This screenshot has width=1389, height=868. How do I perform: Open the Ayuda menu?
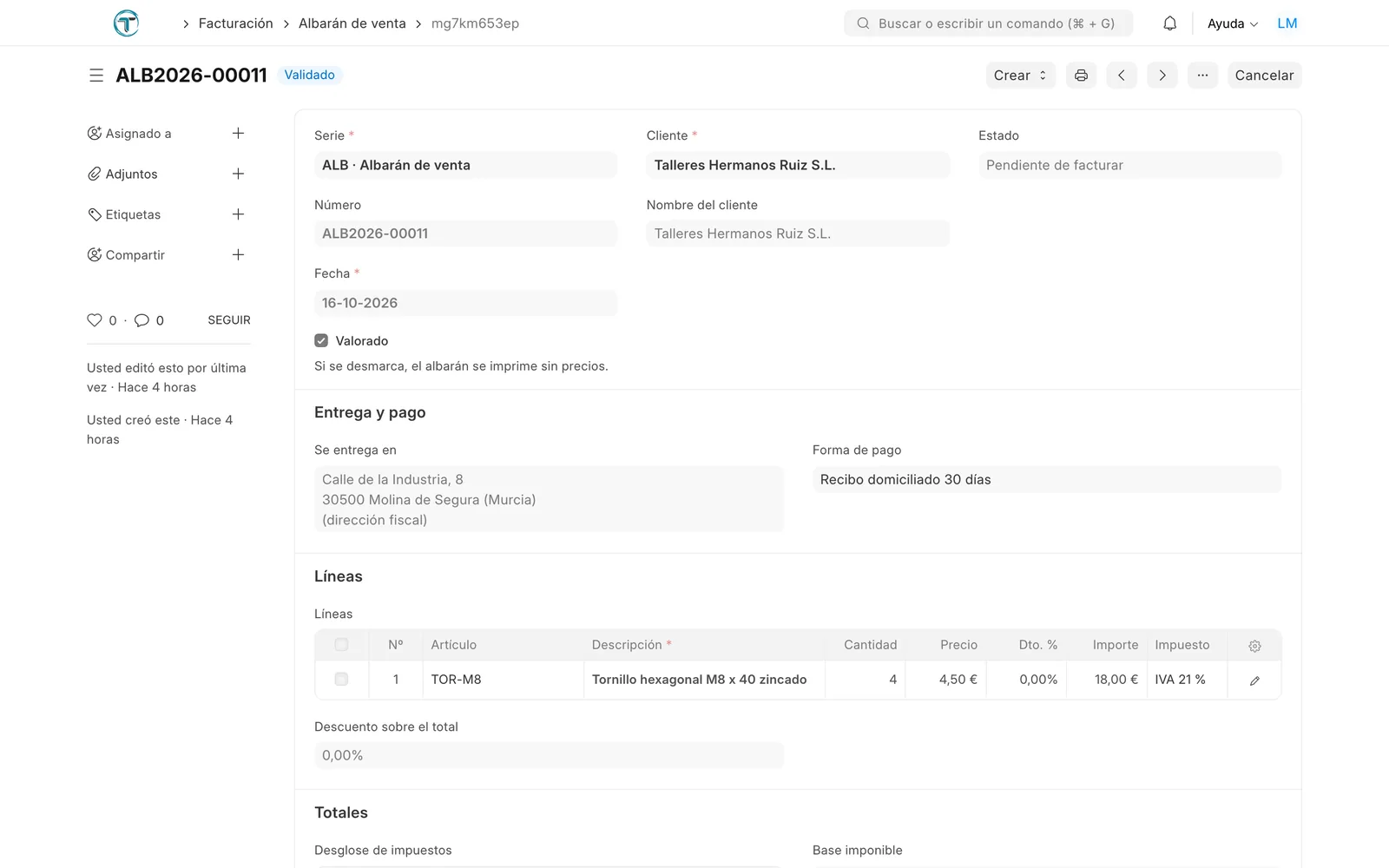pyautogui.click(x=1233, y=23)
